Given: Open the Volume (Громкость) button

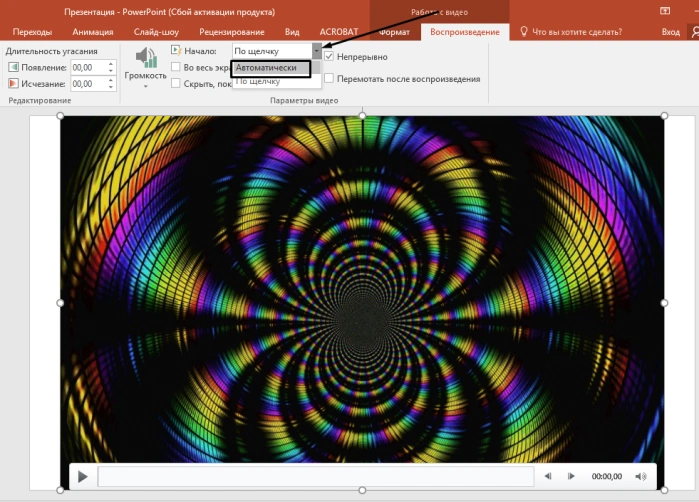Looking at the screenshot, I should pyautogui.click(x=145, y=67).
